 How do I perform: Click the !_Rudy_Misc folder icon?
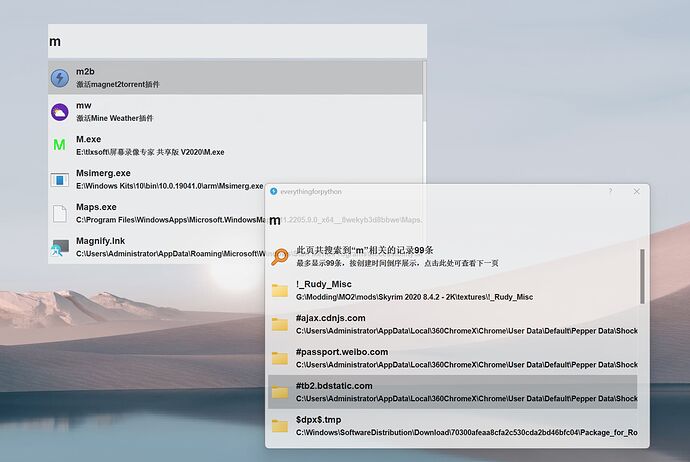280,291
